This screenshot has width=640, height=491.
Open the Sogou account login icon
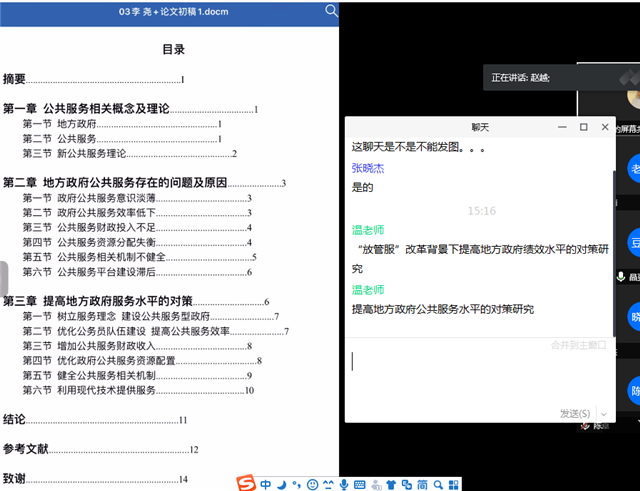tap(376, 484)
